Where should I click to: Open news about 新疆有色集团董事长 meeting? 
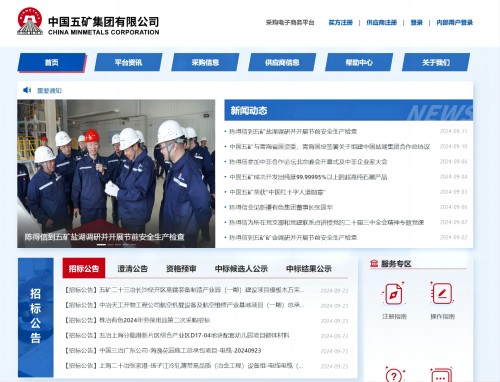click(281, 207)
